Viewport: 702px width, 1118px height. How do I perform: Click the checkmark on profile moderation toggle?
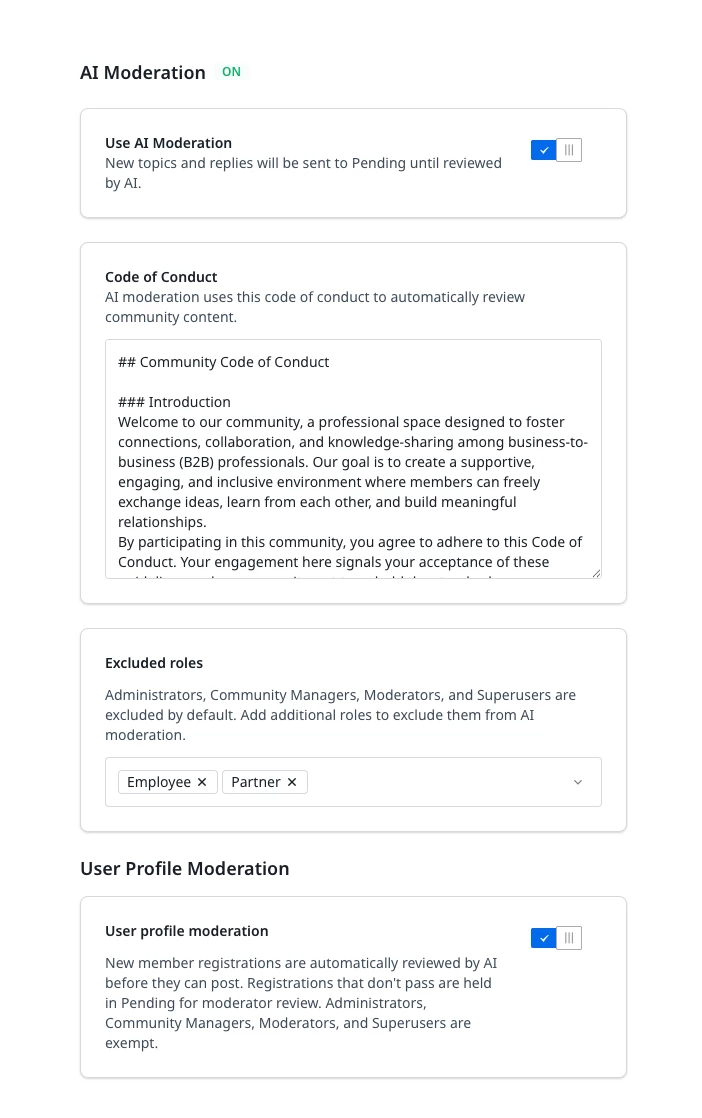[544, 938]
